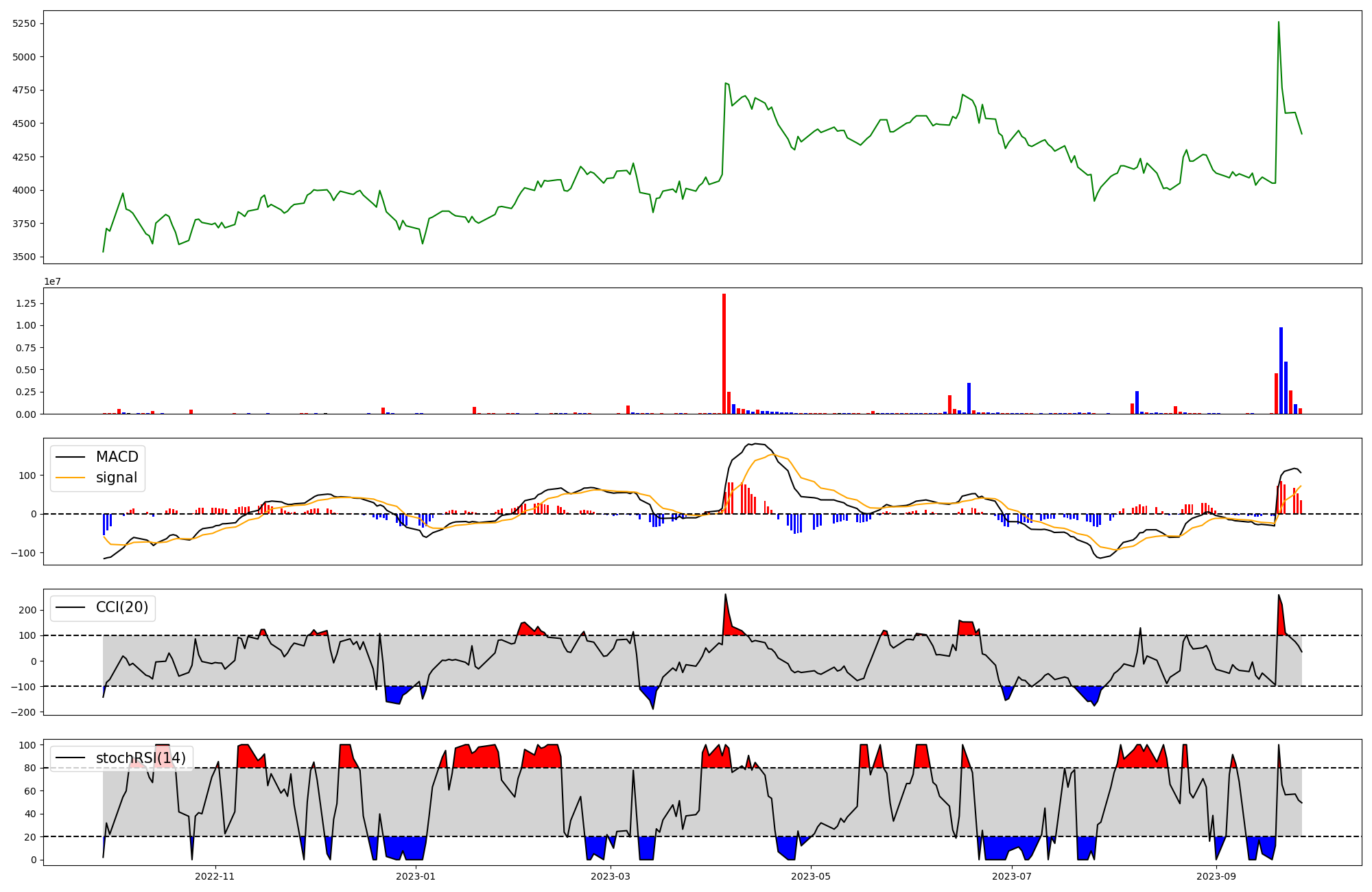Click the black MACD legend line swatch
This screenshot has width=1372, height=892.
pos(70,457)
